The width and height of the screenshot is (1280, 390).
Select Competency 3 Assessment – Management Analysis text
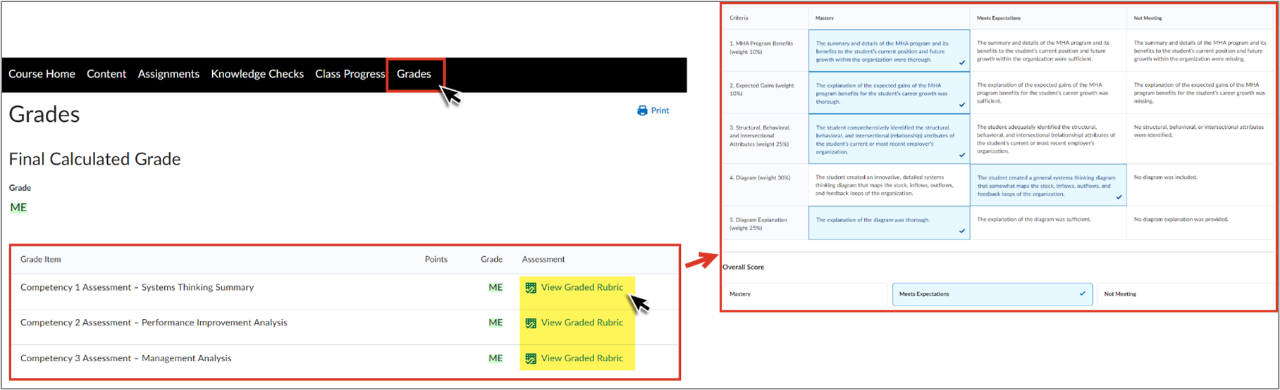click(126, 358)
